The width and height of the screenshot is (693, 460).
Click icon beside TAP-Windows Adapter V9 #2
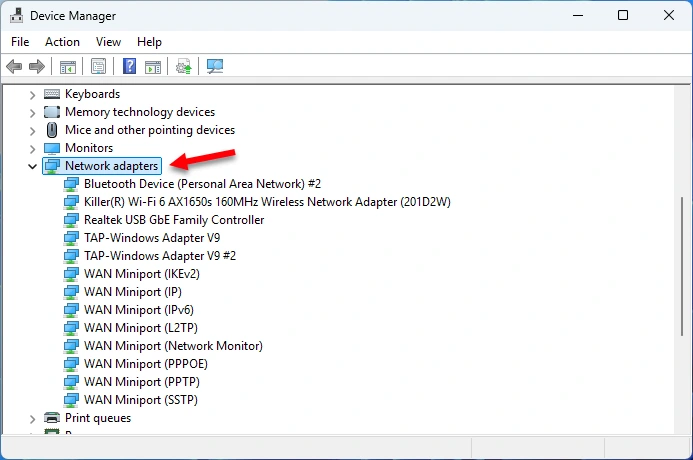(x=71, y=256)
